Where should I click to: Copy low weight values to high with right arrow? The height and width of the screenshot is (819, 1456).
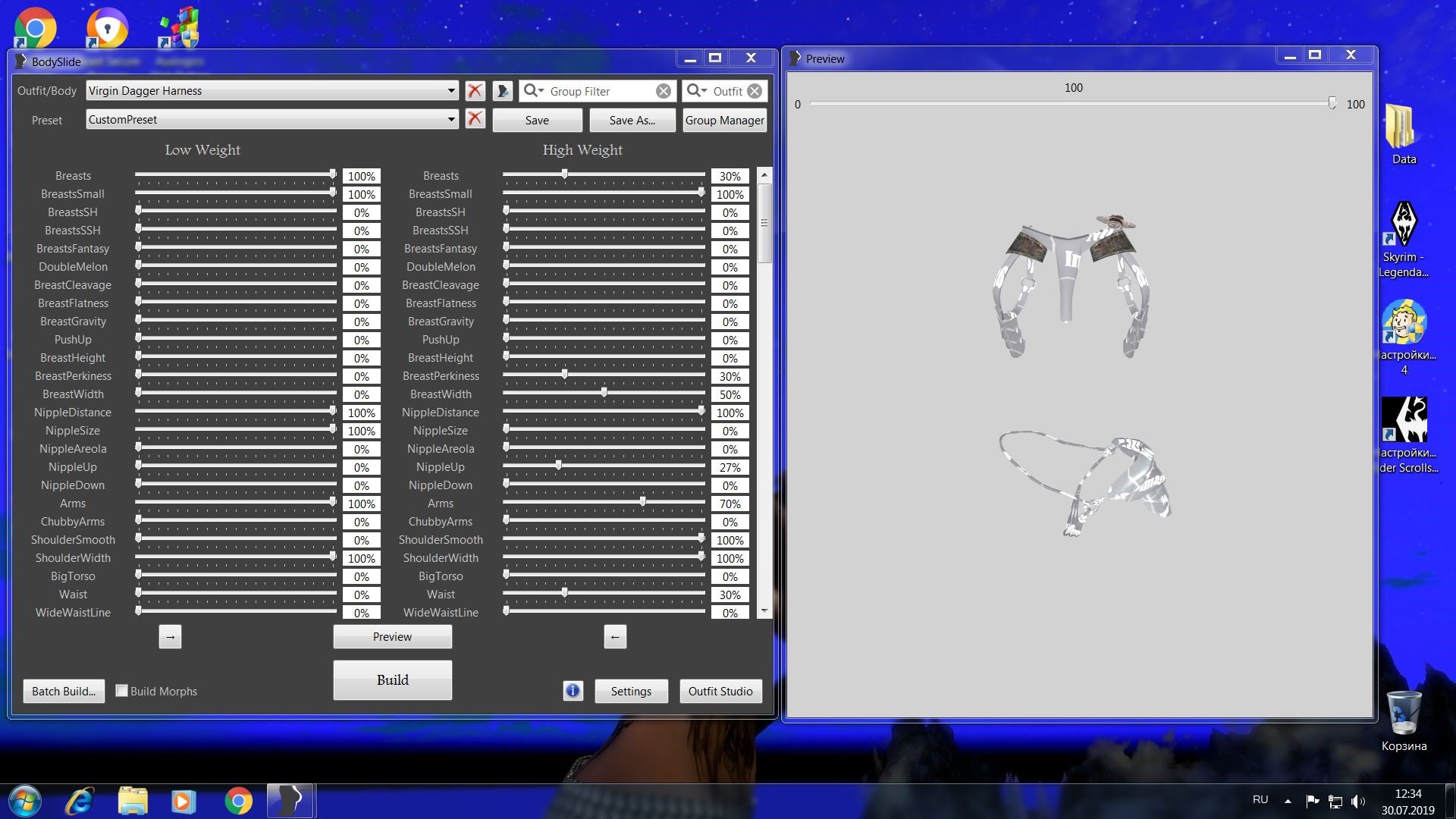pos(170,637)
